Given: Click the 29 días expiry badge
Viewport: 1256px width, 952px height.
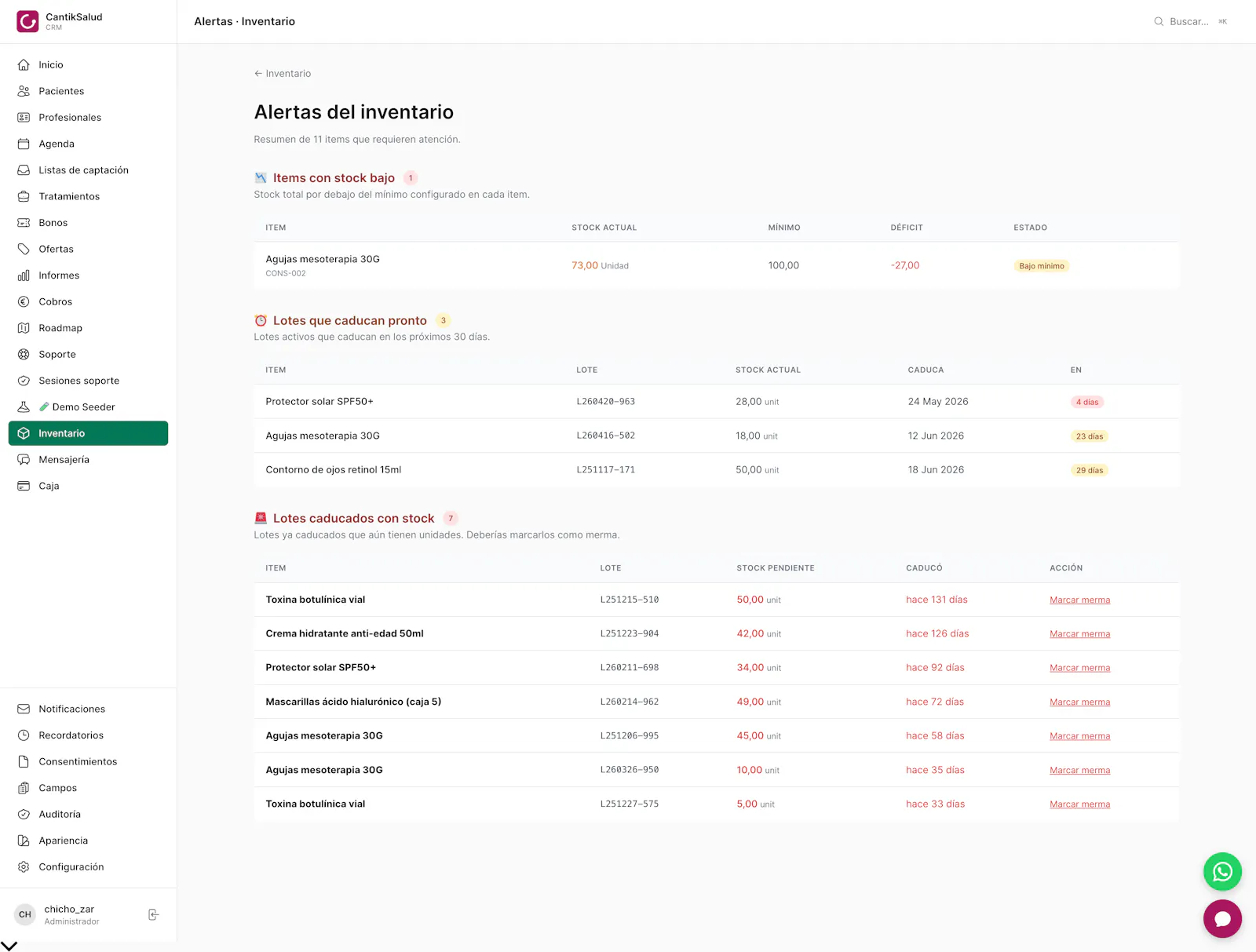Looking at the screenshot, I should [1090, 470].
